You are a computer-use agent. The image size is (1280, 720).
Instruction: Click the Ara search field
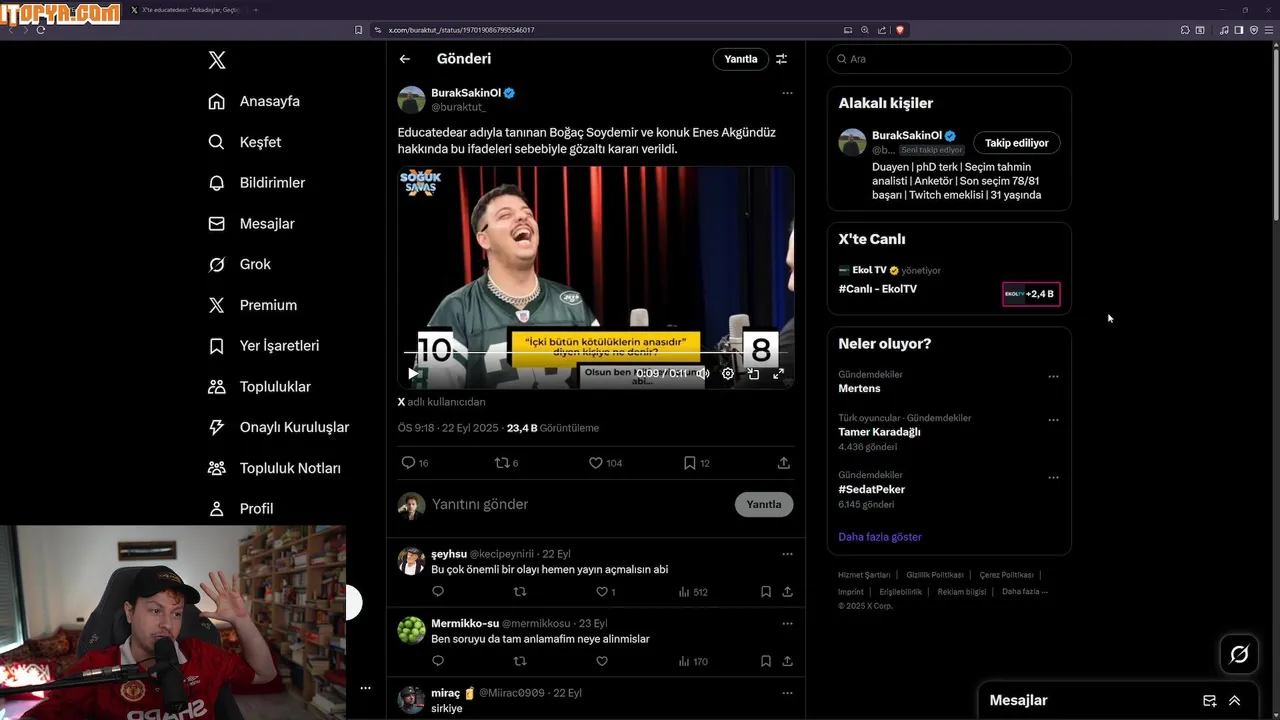[949, 59]
